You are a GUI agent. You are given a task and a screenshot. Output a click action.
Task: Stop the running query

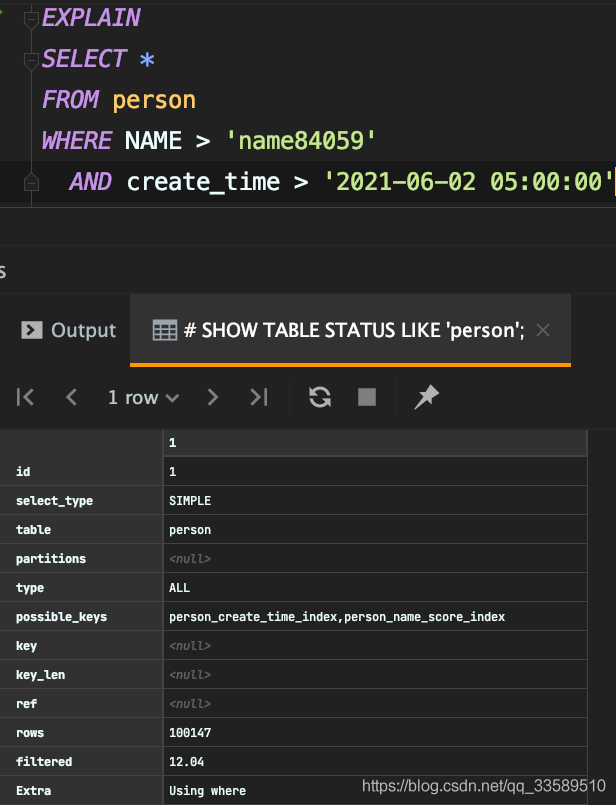point(367,397)
